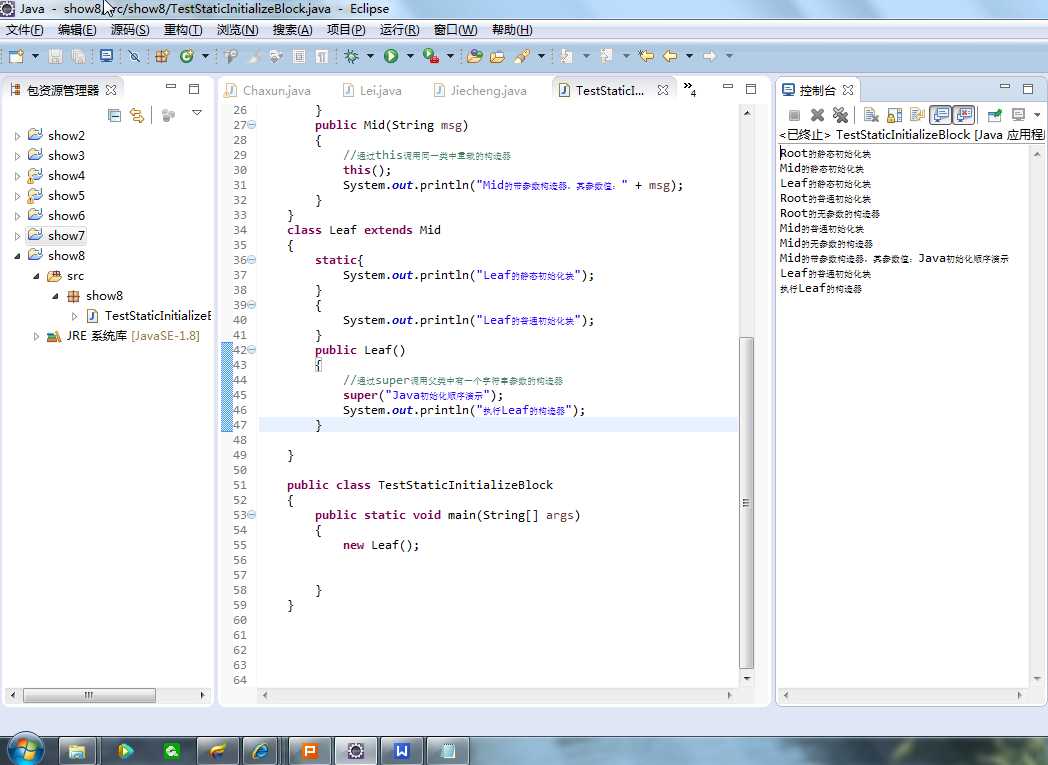Show hidden editor tabs list

690,88
